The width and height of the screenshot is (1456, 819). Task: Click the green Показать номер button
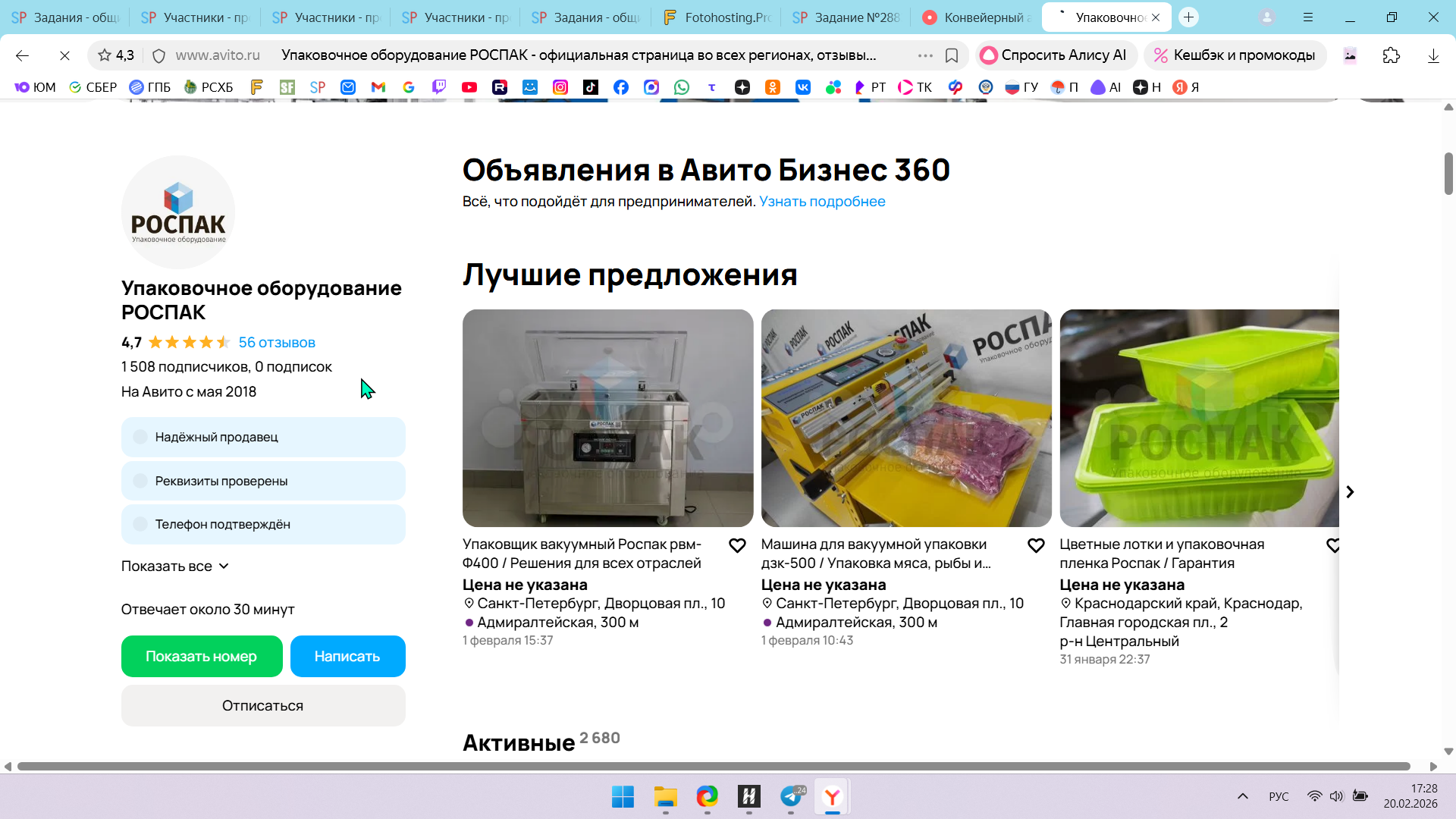pyautogui.click(x=202, y=656)
